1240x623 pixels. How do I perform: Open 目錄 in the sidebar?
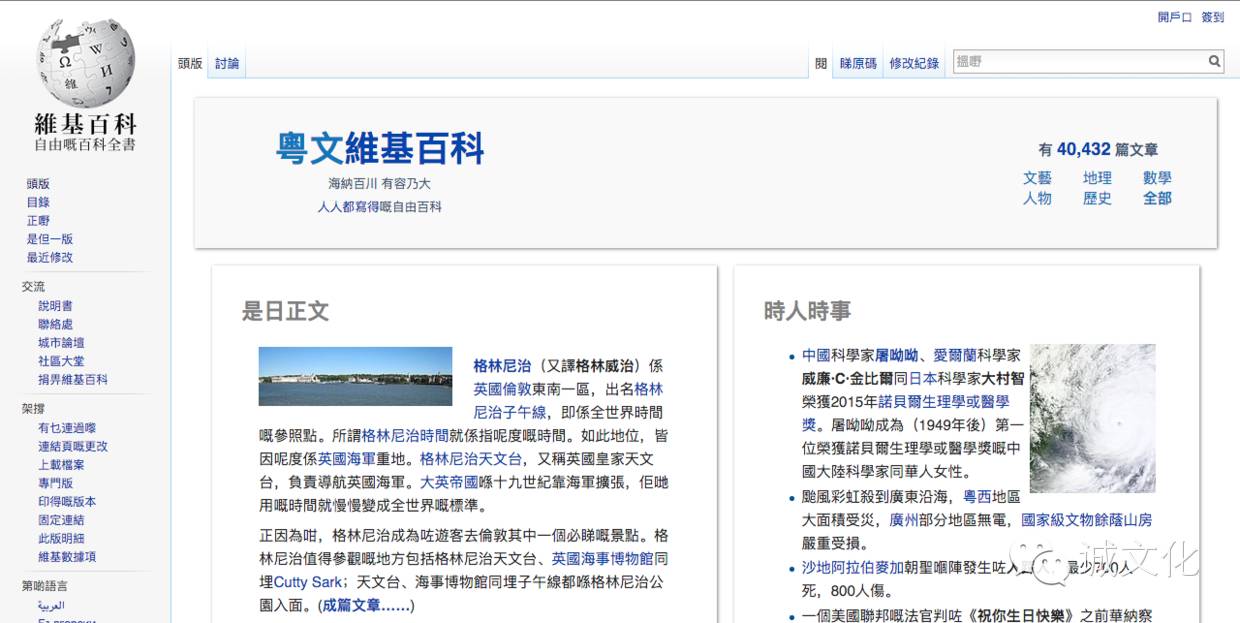point(38,202)
